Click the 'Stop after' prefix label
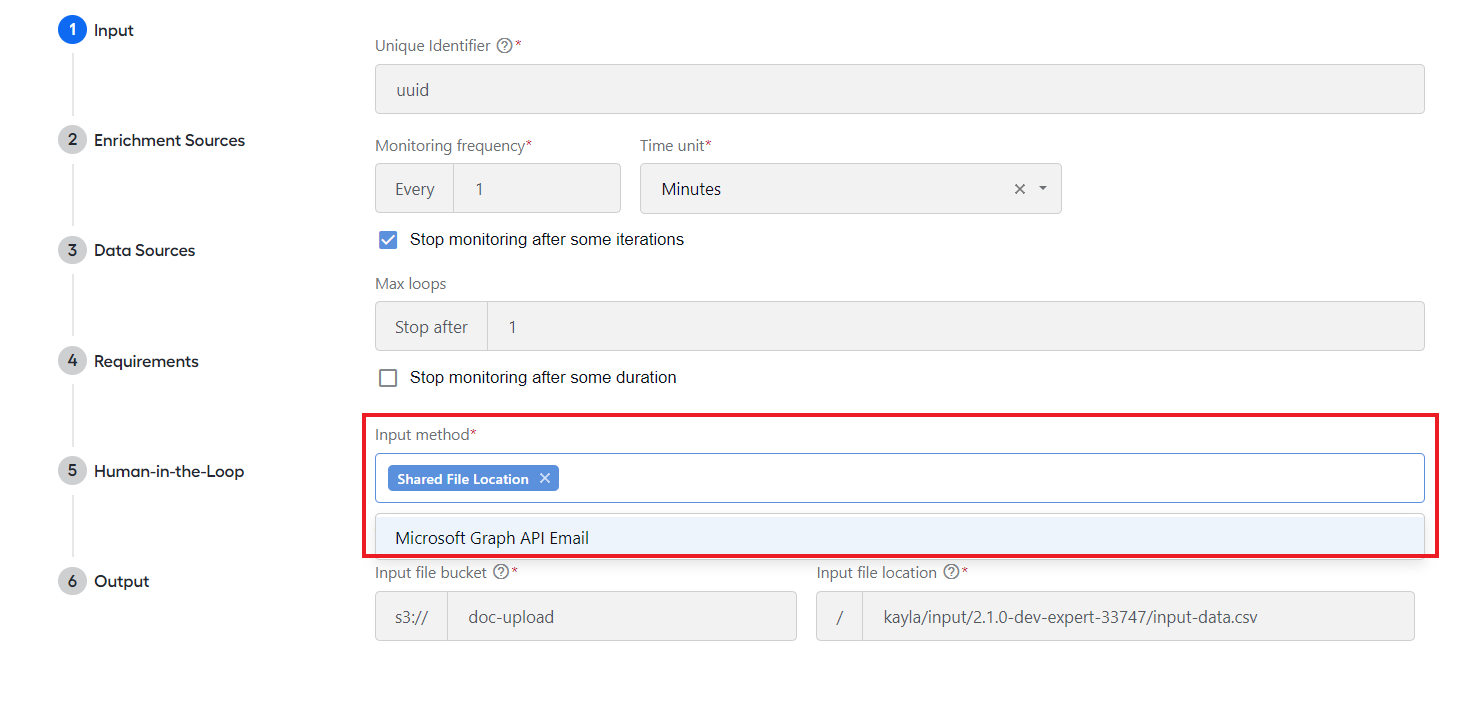The width and height of the screenshot is (1475, 707). click(x=431, y=327)
